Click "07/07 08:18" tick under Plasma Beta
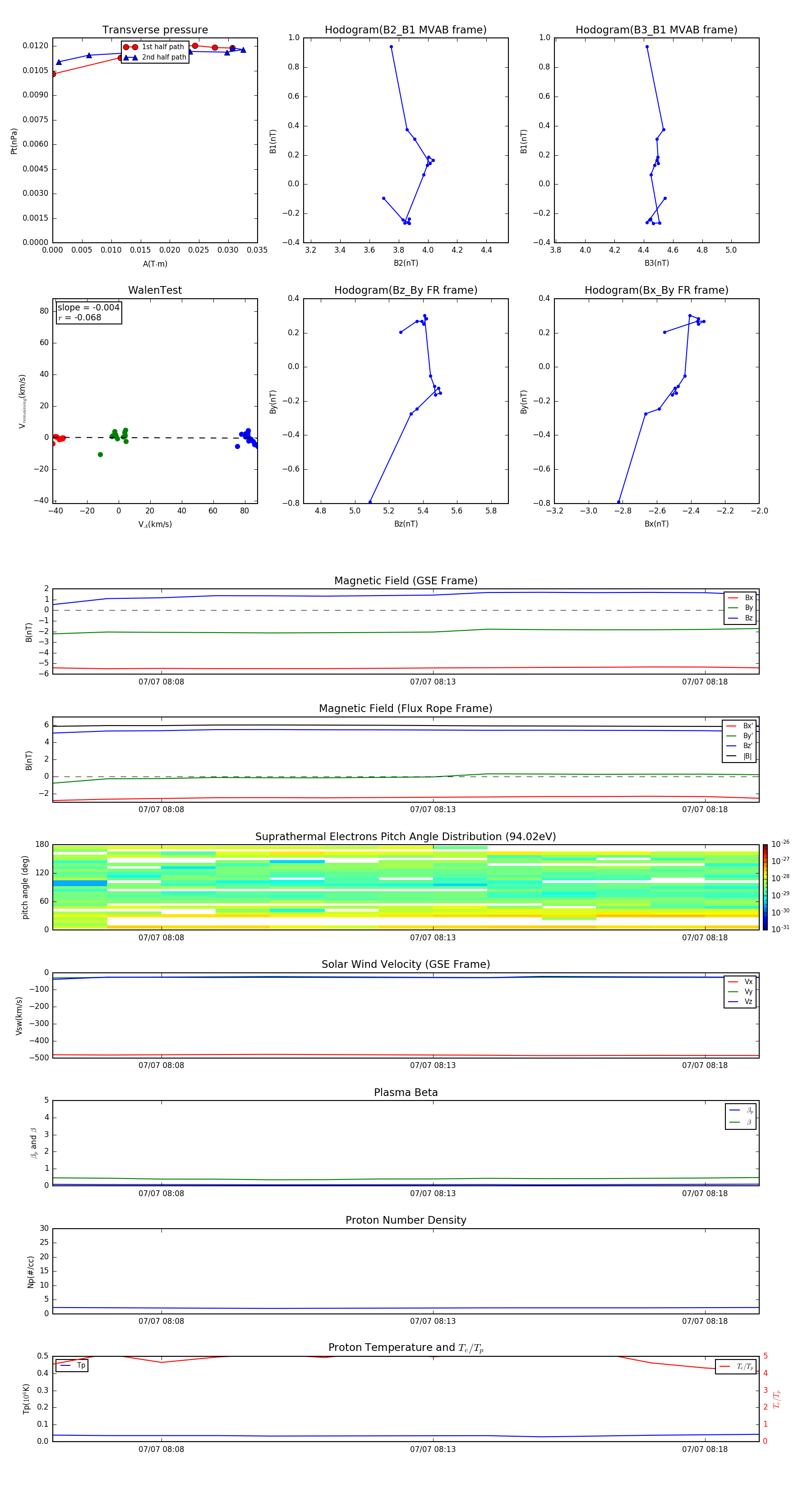This screenshot has width=812, height=1489. point(705,1193)
